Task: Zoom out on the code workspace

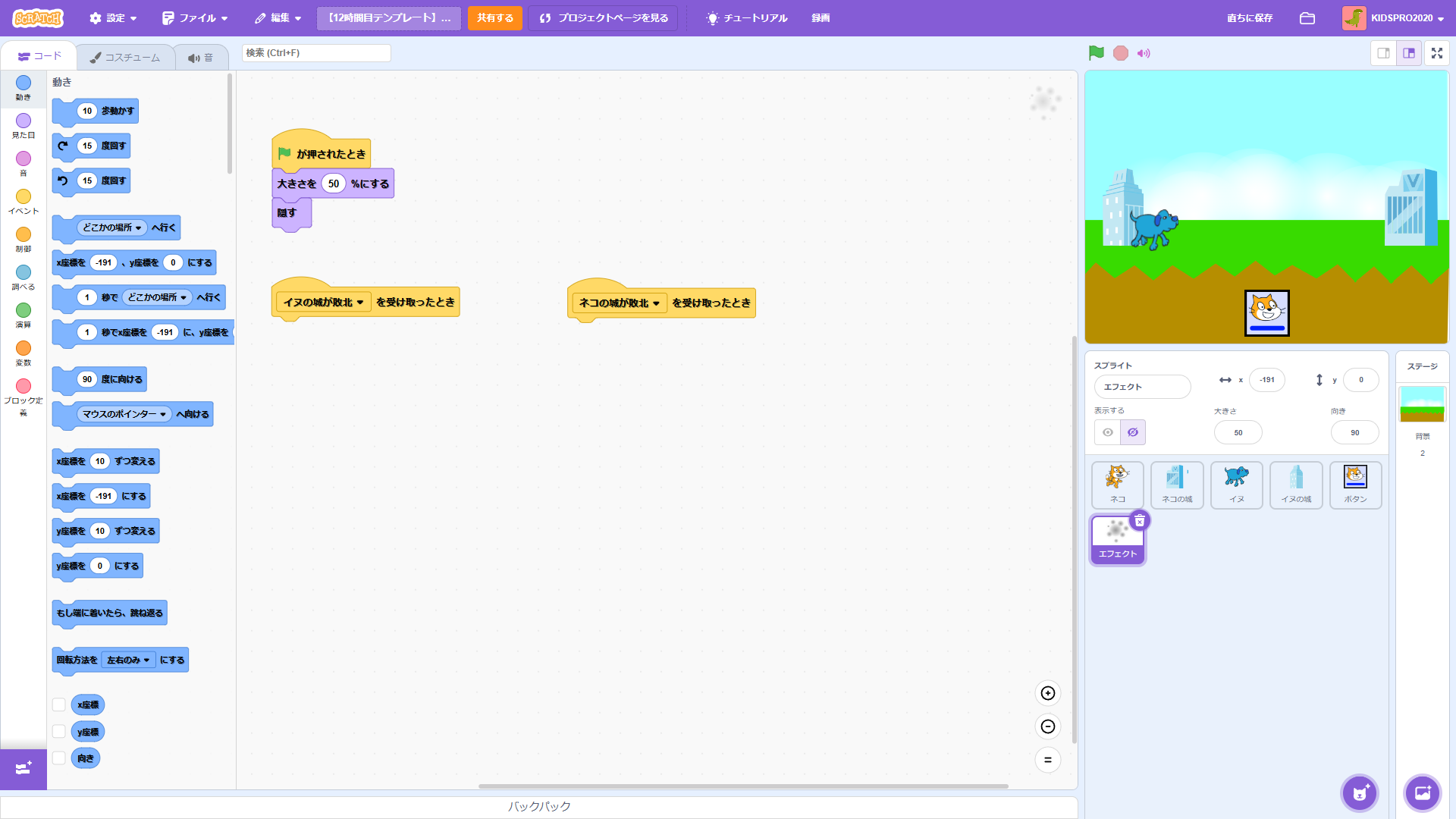Action: click(1047, 726)
